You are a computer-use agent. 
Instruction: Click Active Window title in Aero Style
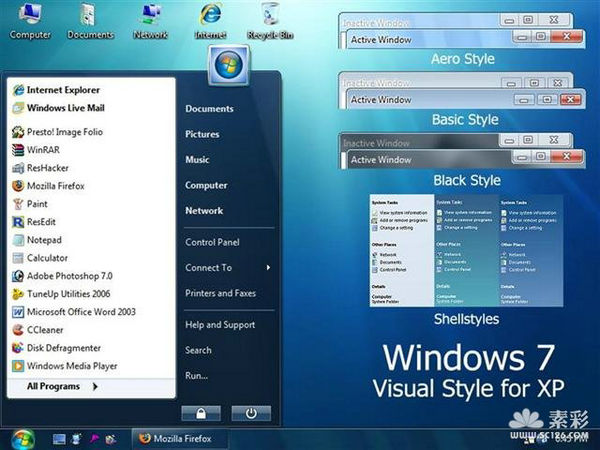coord(381,40)
